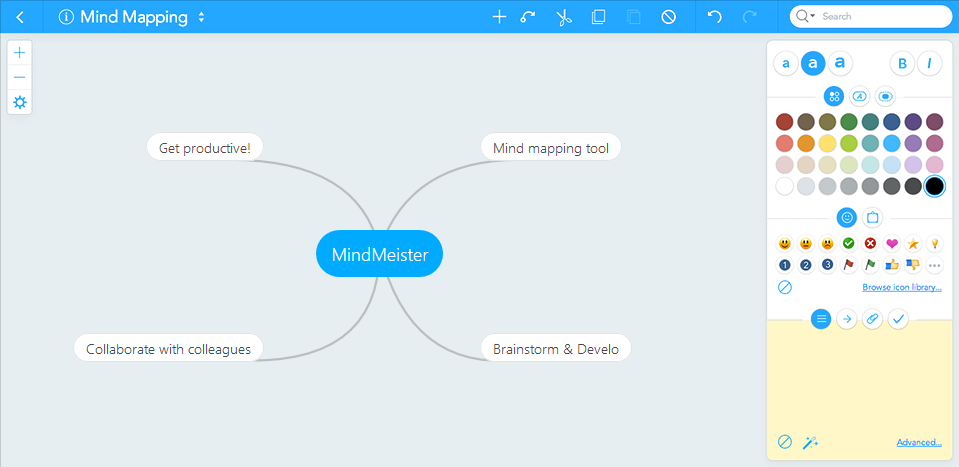Screen dimensions: 959x467
Task: Select the medium font size
Action: click(813, 63)
